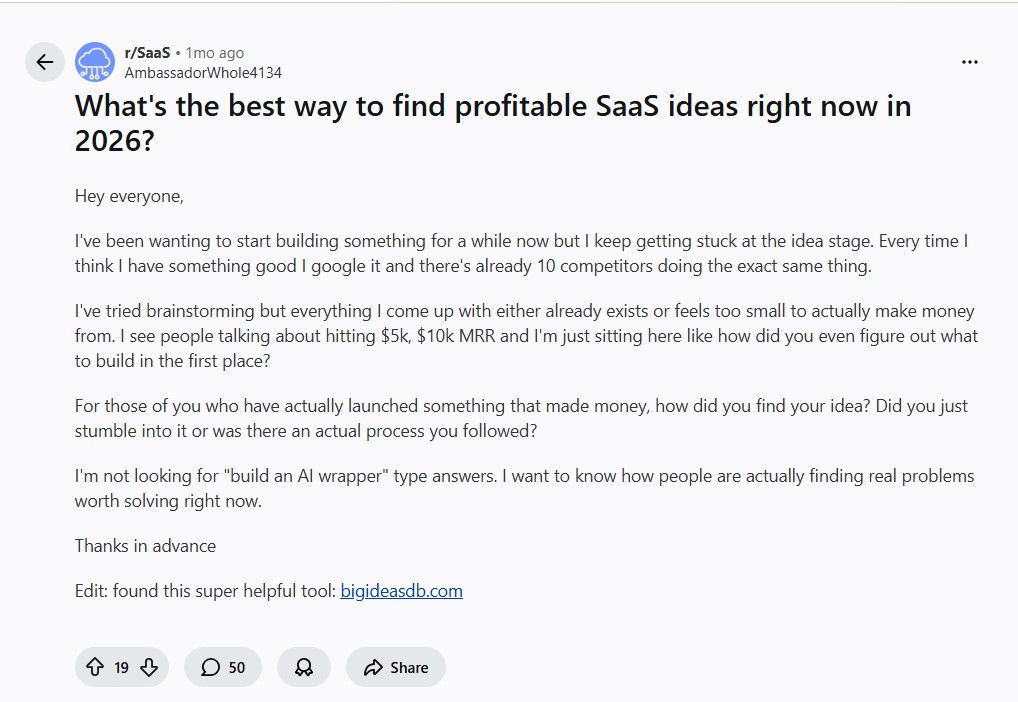The height and width of the screenshot is (702, 1018).
Task: Click the vote count showing 19
Action: pos(122,667)
